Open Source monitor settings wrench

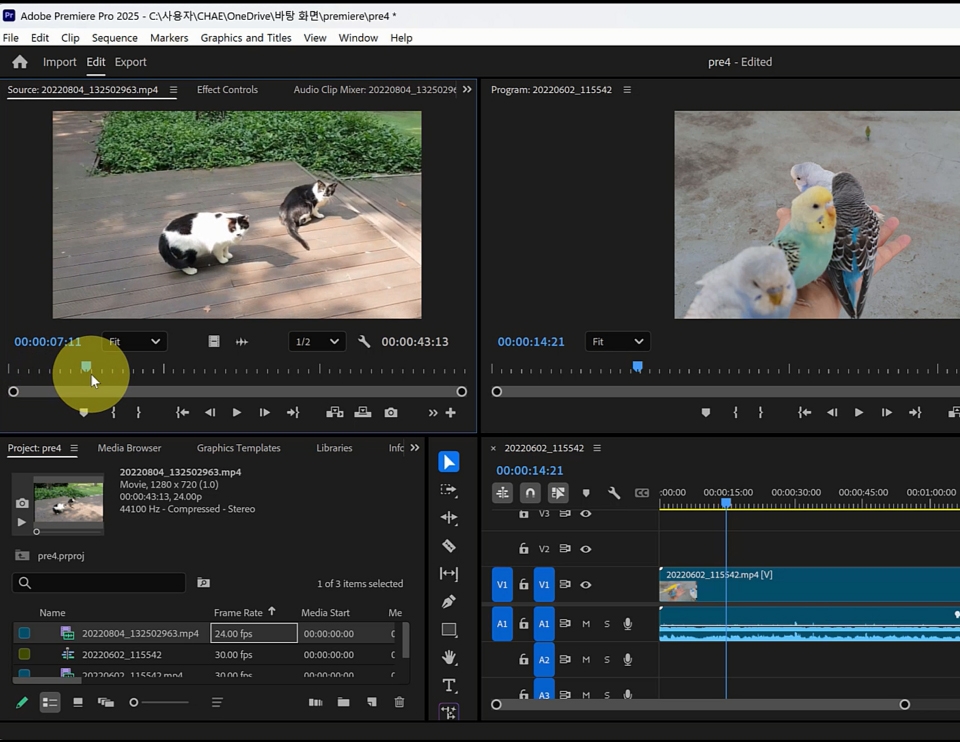[x=364, y=342]
